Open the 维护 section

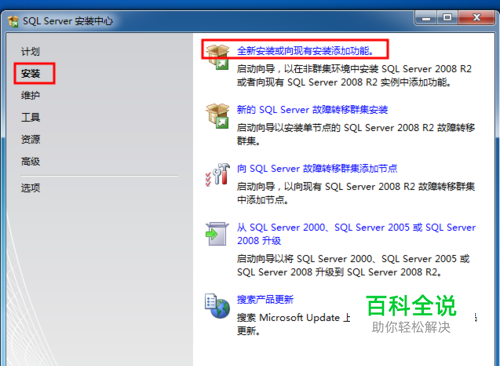[x=30, y=96]
